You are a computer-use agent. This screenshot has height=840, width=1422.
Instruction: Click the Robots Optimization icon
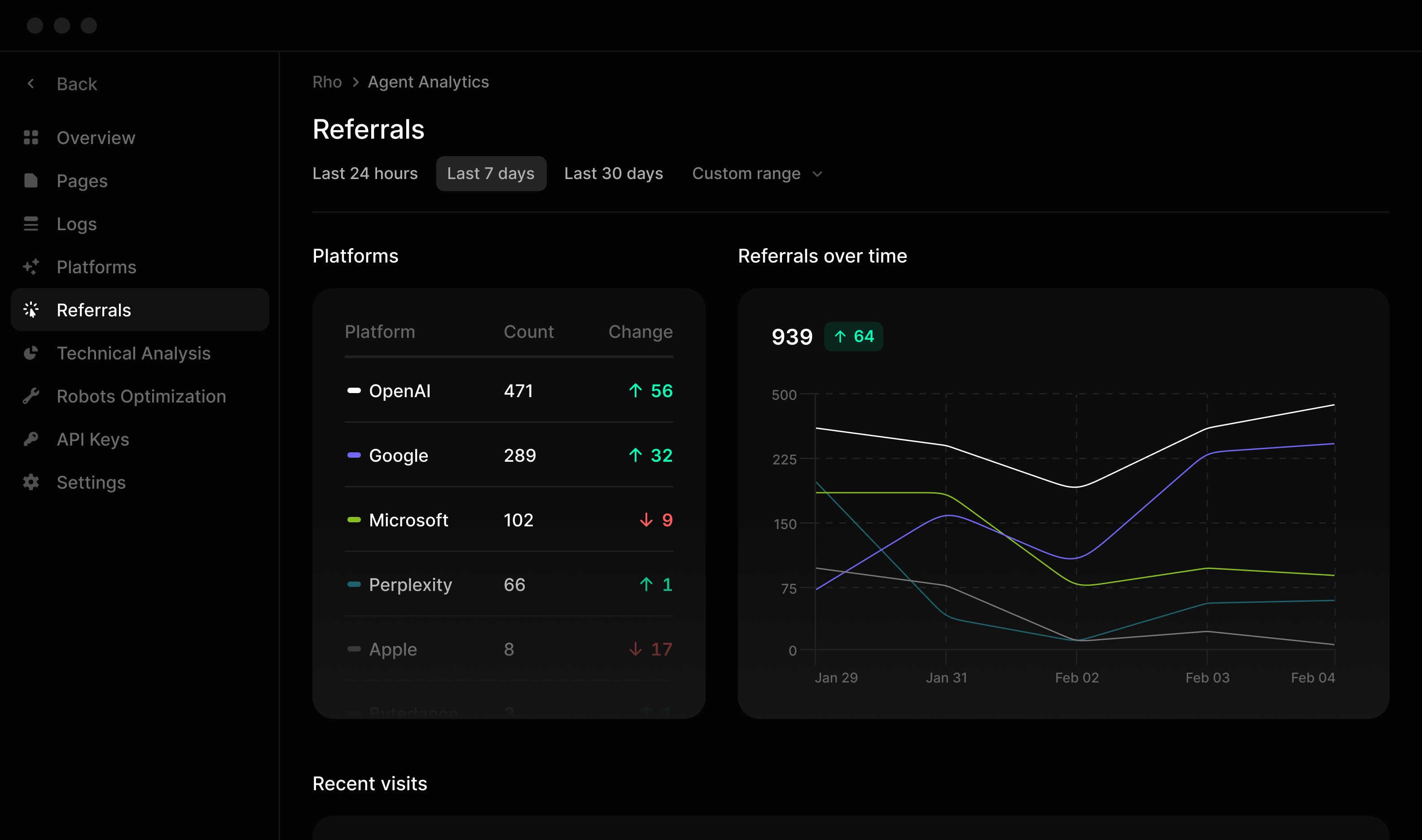[x=31, y=396]
